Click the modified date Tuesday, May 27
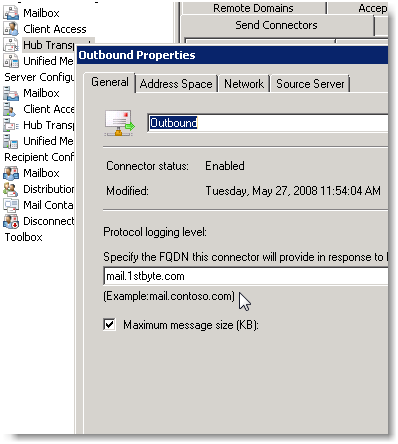This screenshot has width=398, height=444. (x=293, y=191)
